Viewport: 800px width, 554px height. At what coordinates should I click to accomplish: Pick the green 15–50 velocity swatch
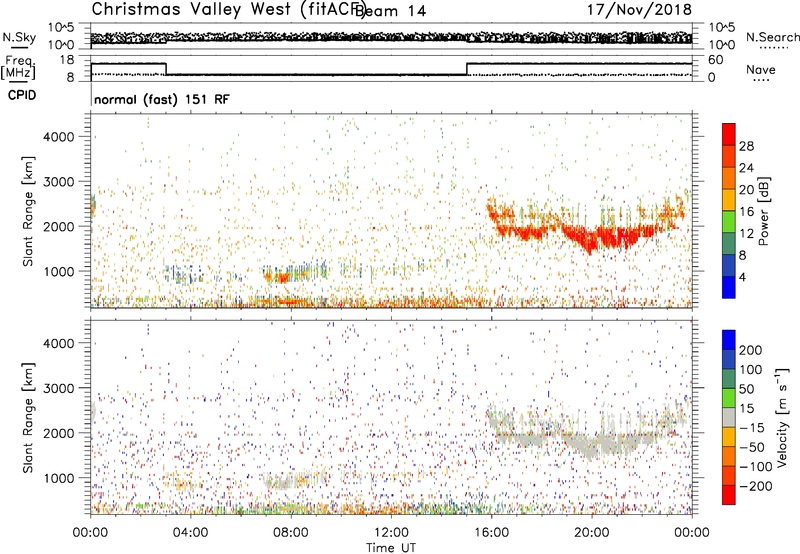click(729, 397)
